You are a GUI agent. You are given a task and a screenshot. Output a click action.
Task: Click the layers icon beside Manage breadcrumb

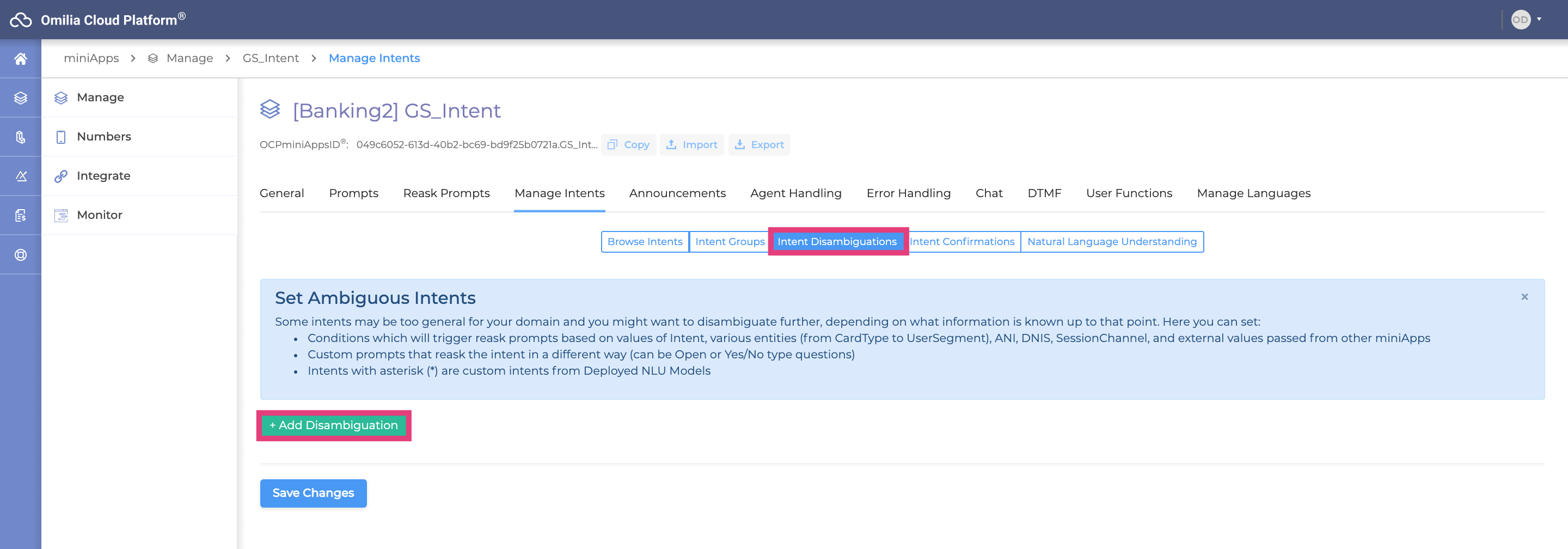click(x=153, y=58)
